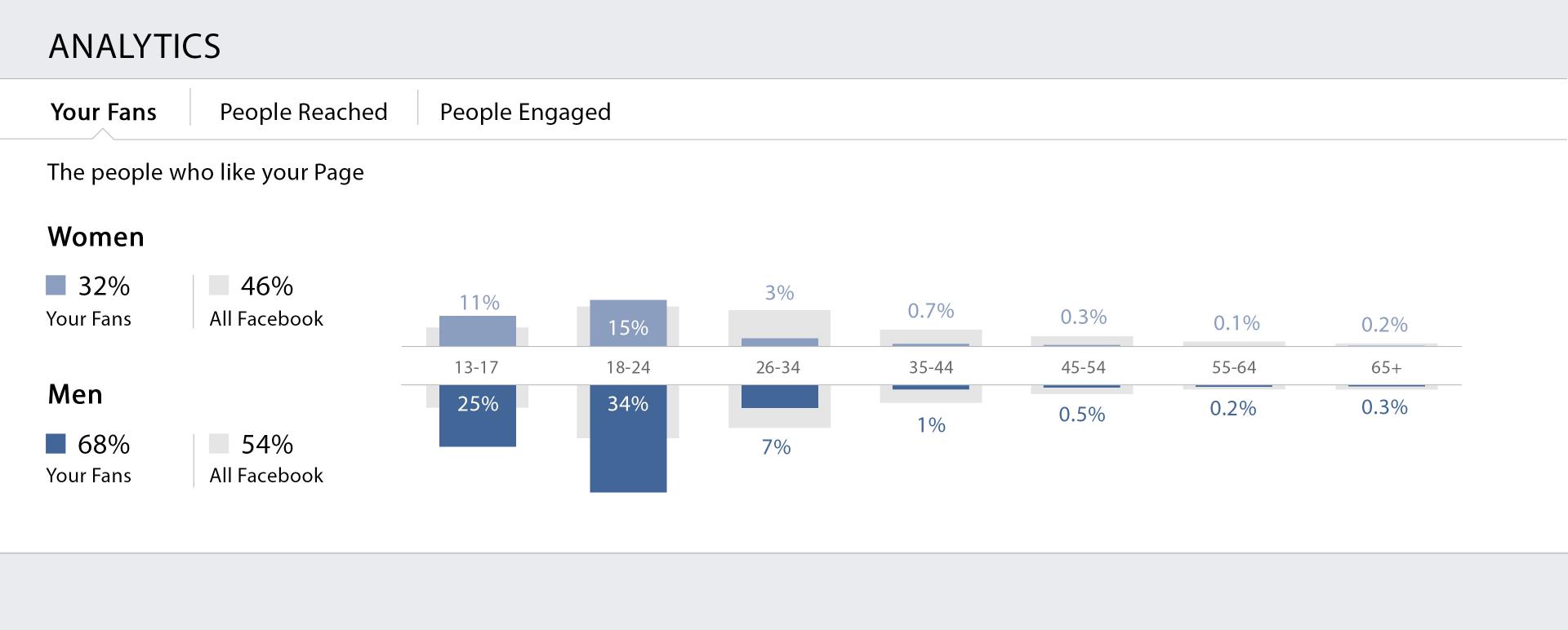Image resolution: width=1568 pixels, height=630 pixels.
Task: Select the men 13-17 bar showing 25%
Action: point(478,416)
